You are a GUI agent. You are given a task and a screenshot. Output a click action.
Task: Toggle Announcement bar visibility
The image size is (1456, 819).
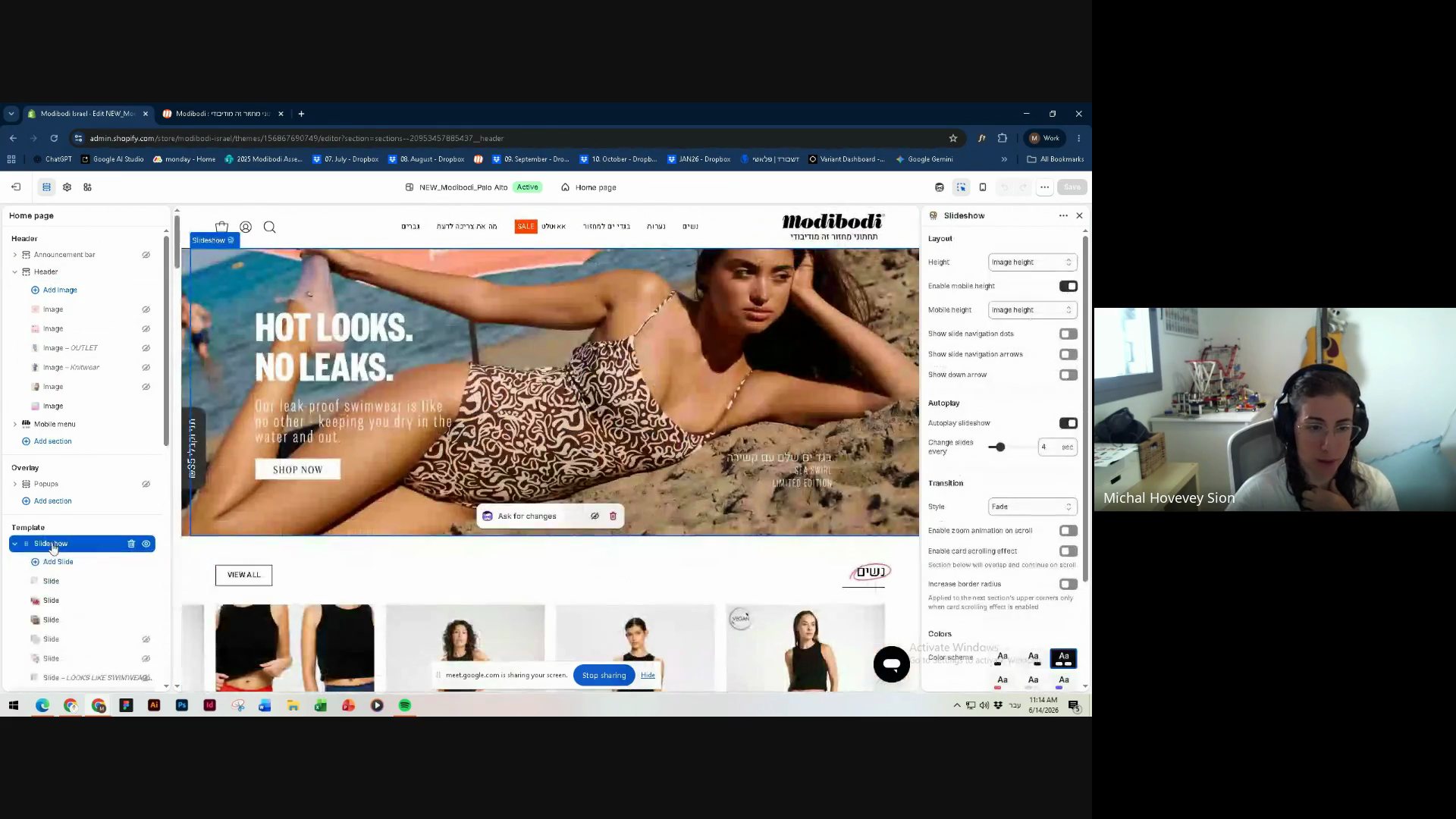(x=146, y=255)
